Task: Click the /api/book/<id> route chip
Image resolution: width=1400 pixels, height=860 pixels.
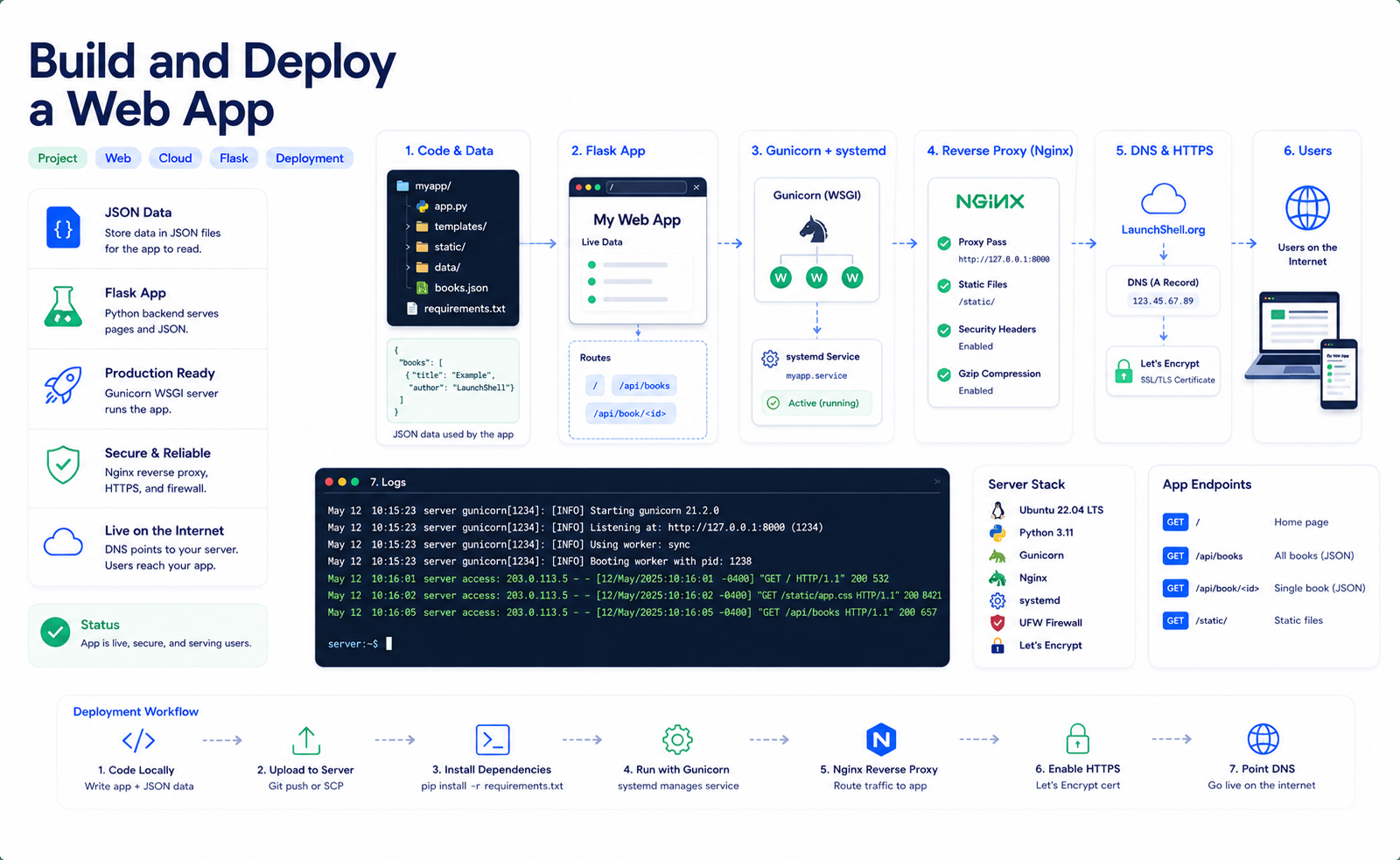Action: coord(630,414)
